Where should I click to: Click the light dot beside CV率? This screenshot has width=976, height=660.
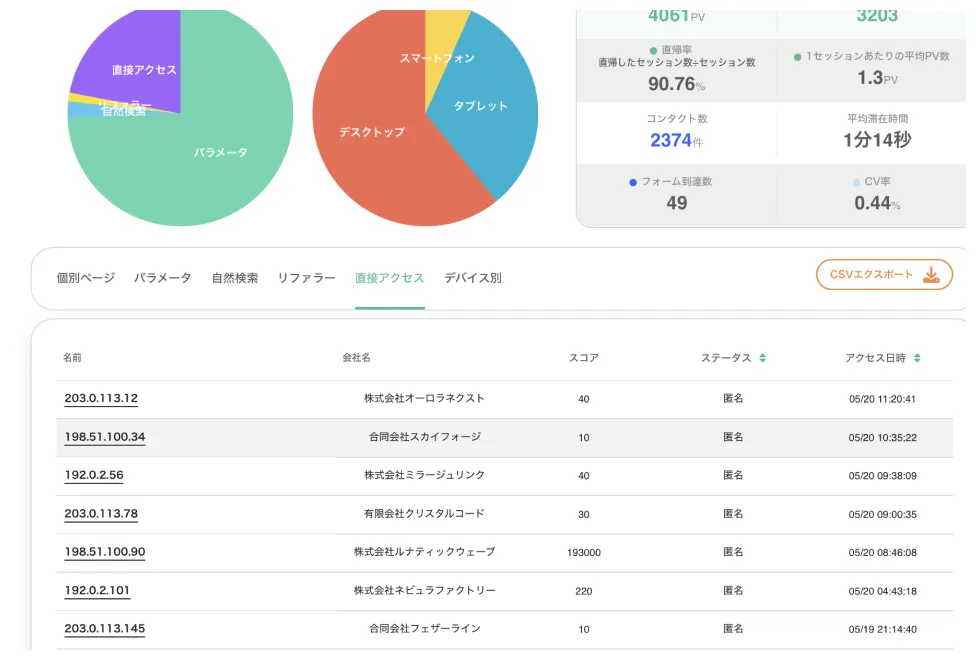(856, 182)
